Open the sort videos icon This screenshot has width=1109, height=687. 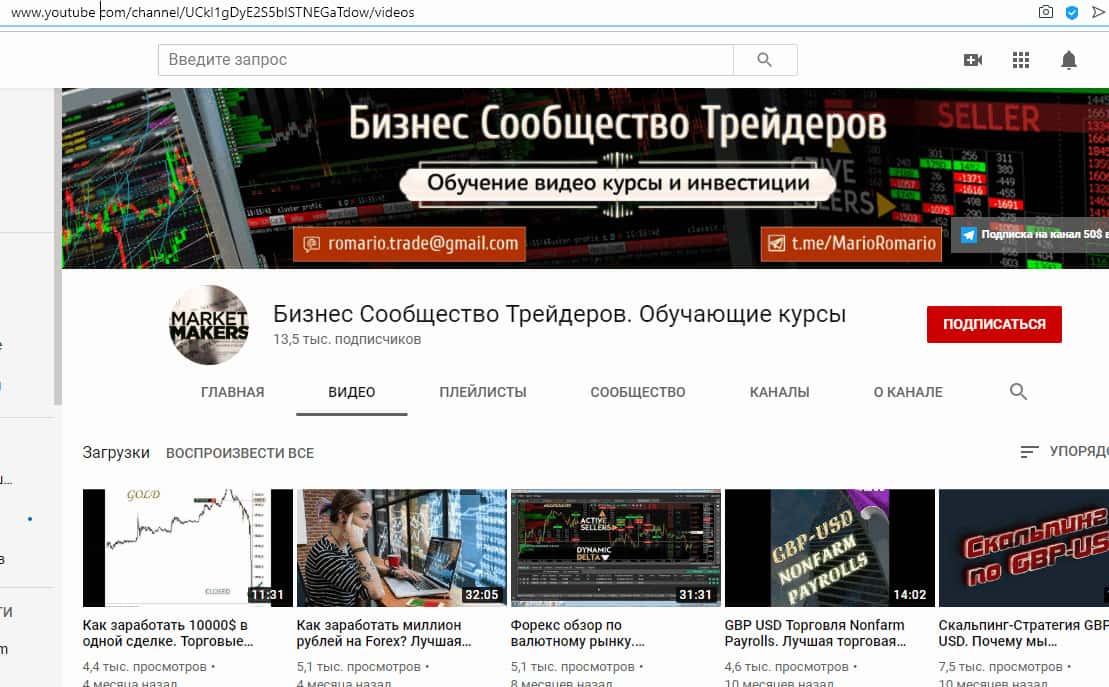coord(1029,451)
